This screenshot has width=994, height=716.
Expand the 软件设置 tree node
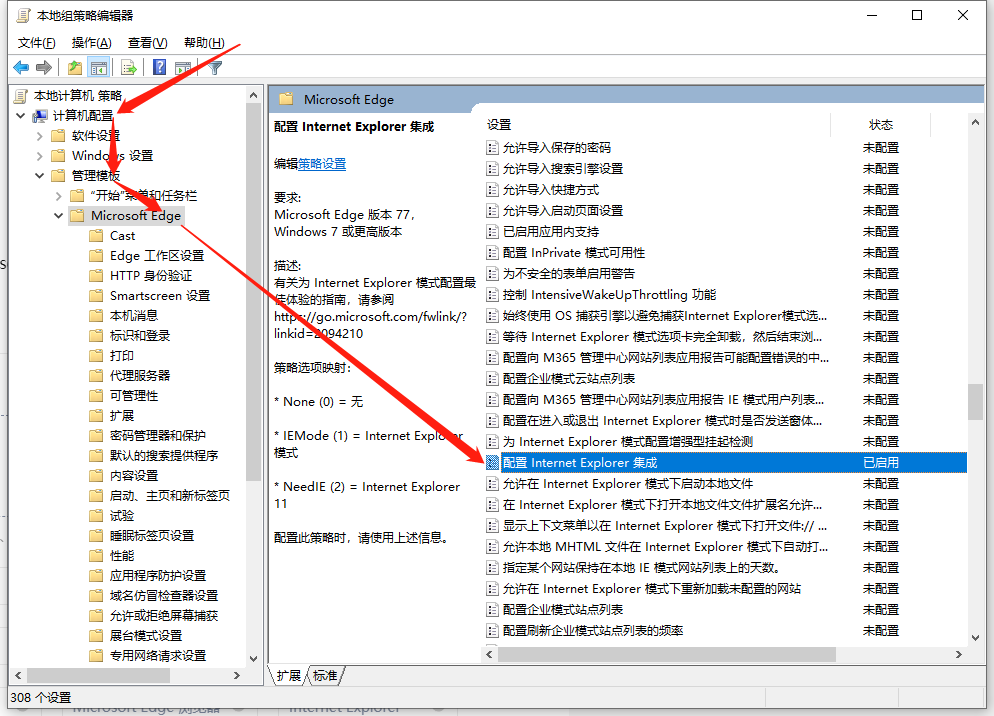pos(40,136)
